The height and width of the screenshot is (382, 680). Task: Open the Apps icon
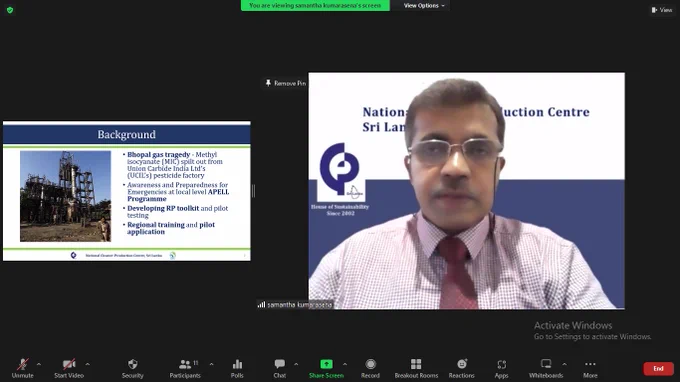coord(501,369)
